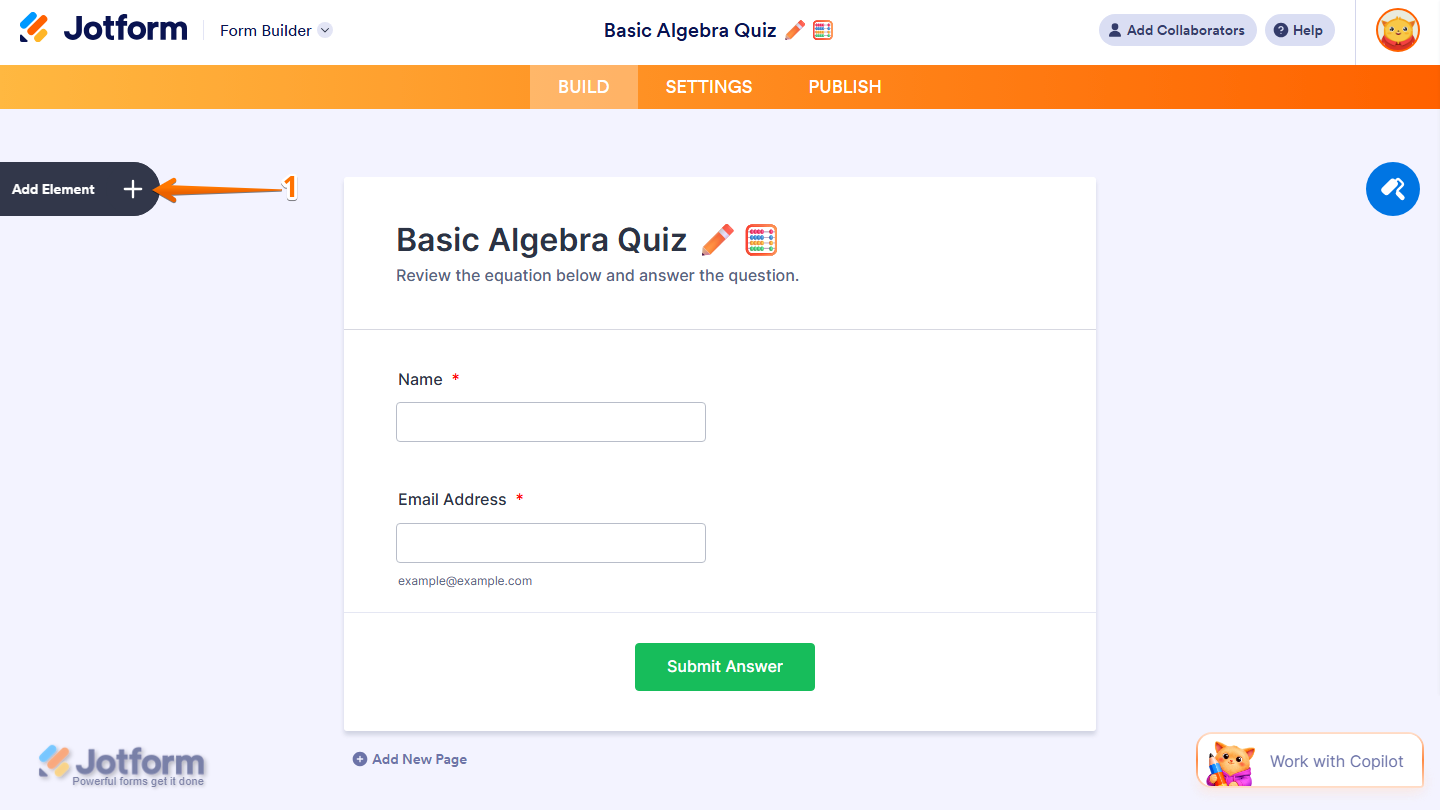Click the blue rocket launch icon on the right
This screenshot has height=810, width=1440.
click(x=1392, y=189)
